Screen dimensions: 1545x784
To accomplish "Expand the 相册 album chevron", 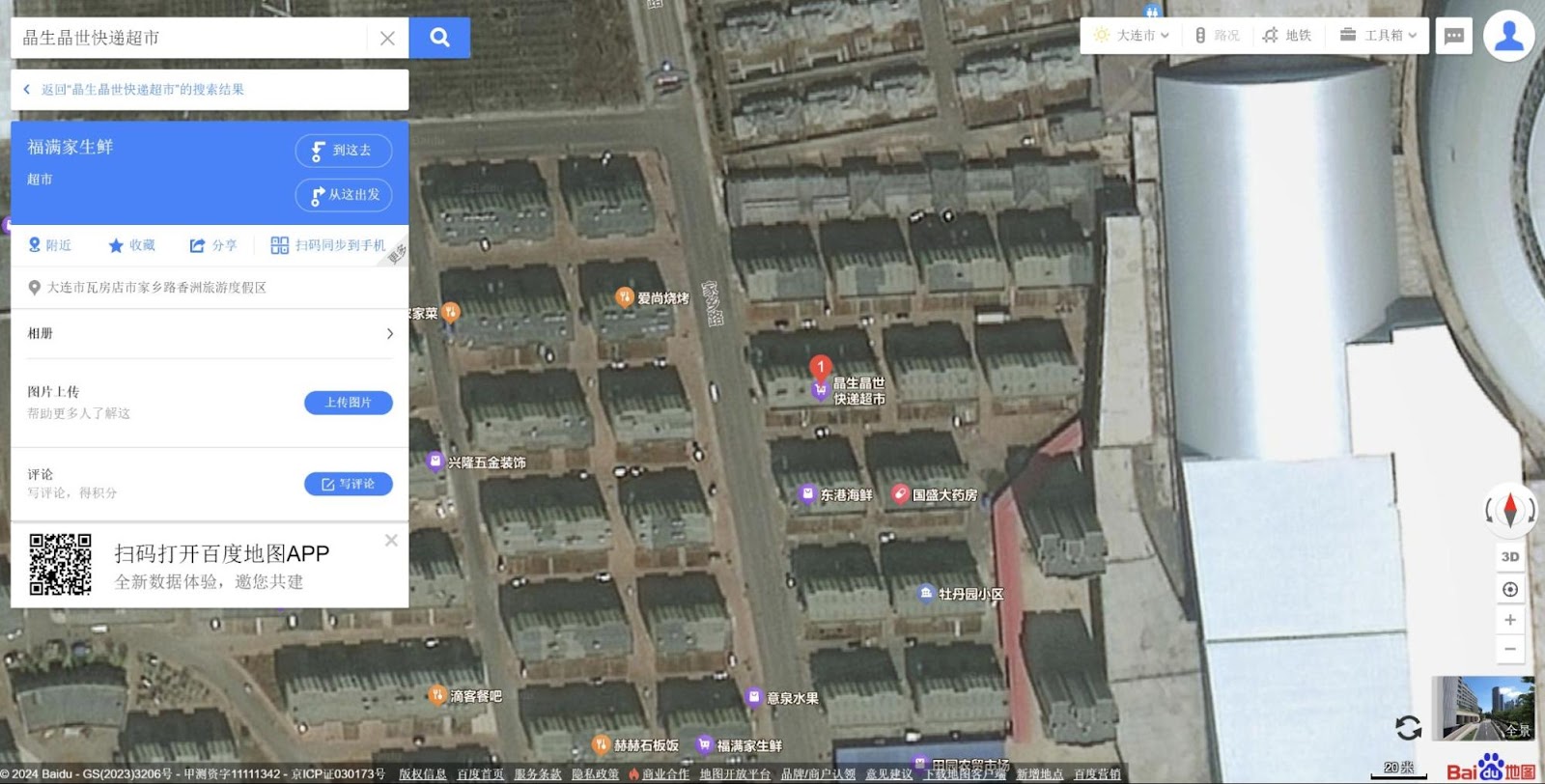I will point(390,333).
